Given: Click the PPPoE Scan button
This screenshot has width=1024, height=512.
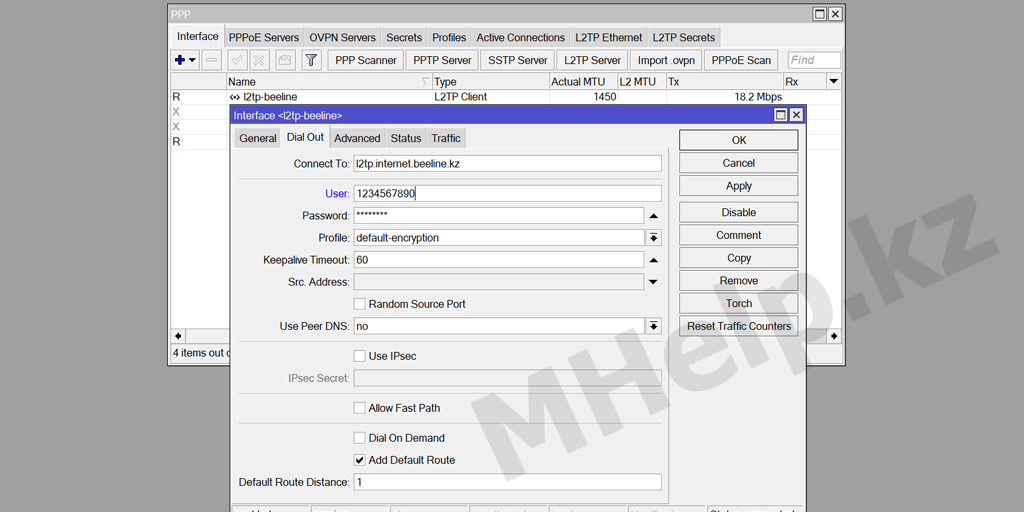Looking at the screenshot, I should coord(741,60).
